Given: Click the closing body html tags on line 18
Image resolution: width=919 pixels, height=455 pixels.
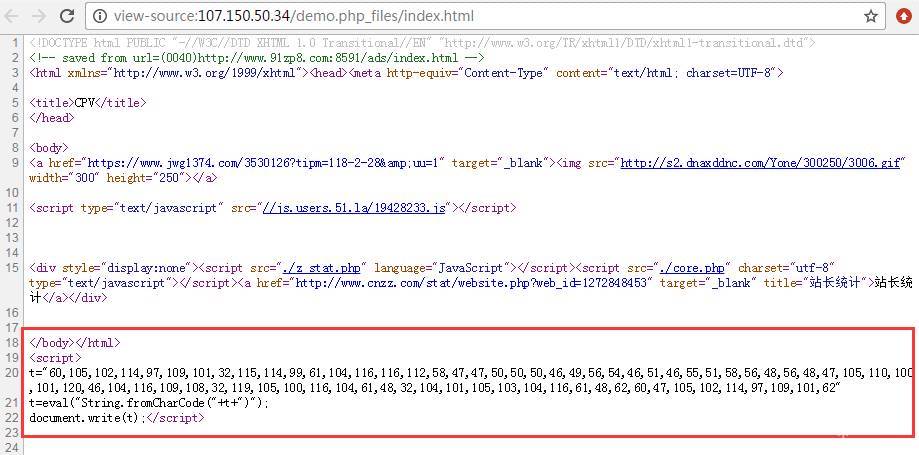Looking at the screenshot, I should click(74, 342).
